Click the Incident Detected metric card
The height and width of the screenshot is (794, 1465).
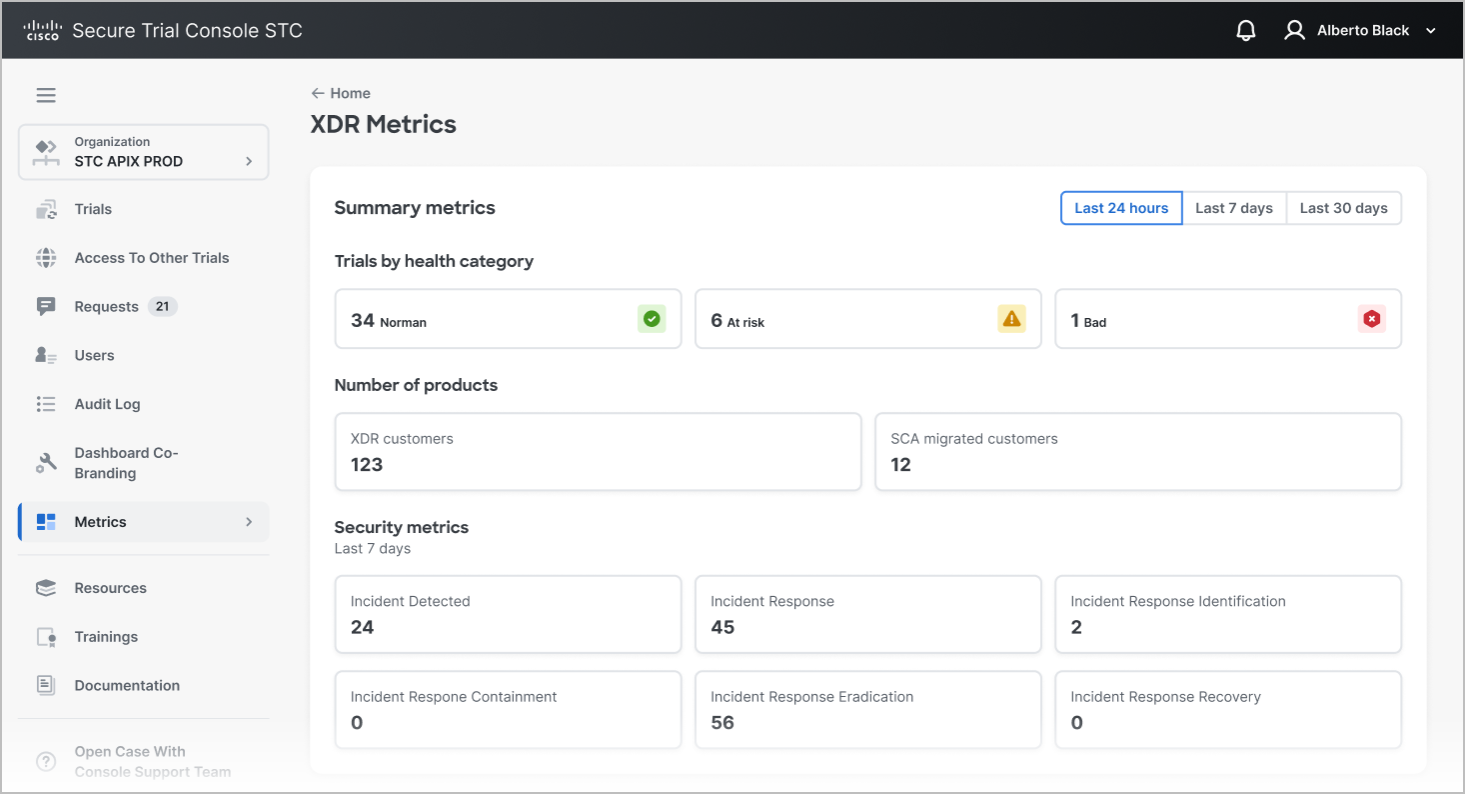coord(508,614)
